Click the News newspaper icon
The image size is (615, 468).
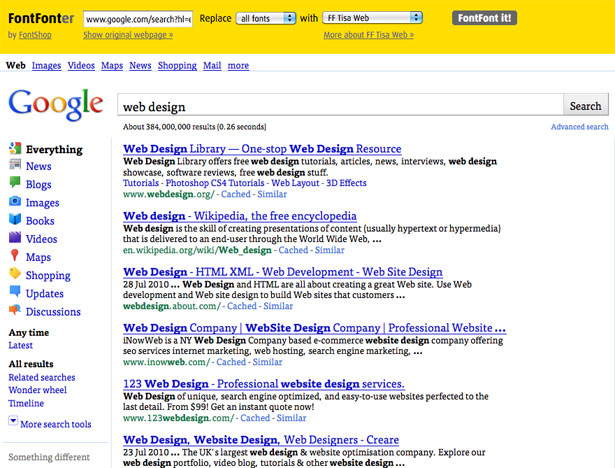point(15,165)
